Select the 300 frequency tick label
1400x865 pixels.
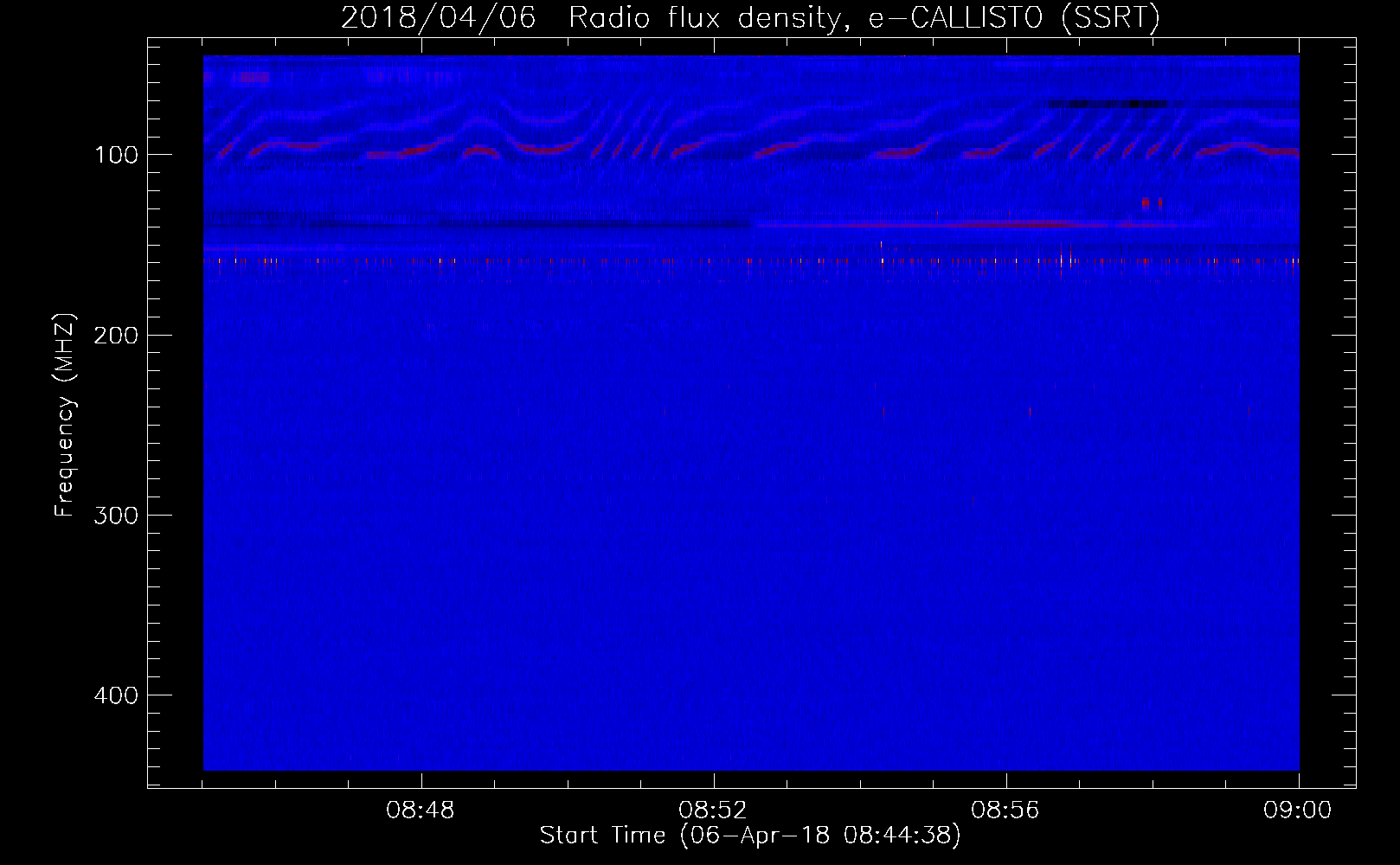[116, 515]
